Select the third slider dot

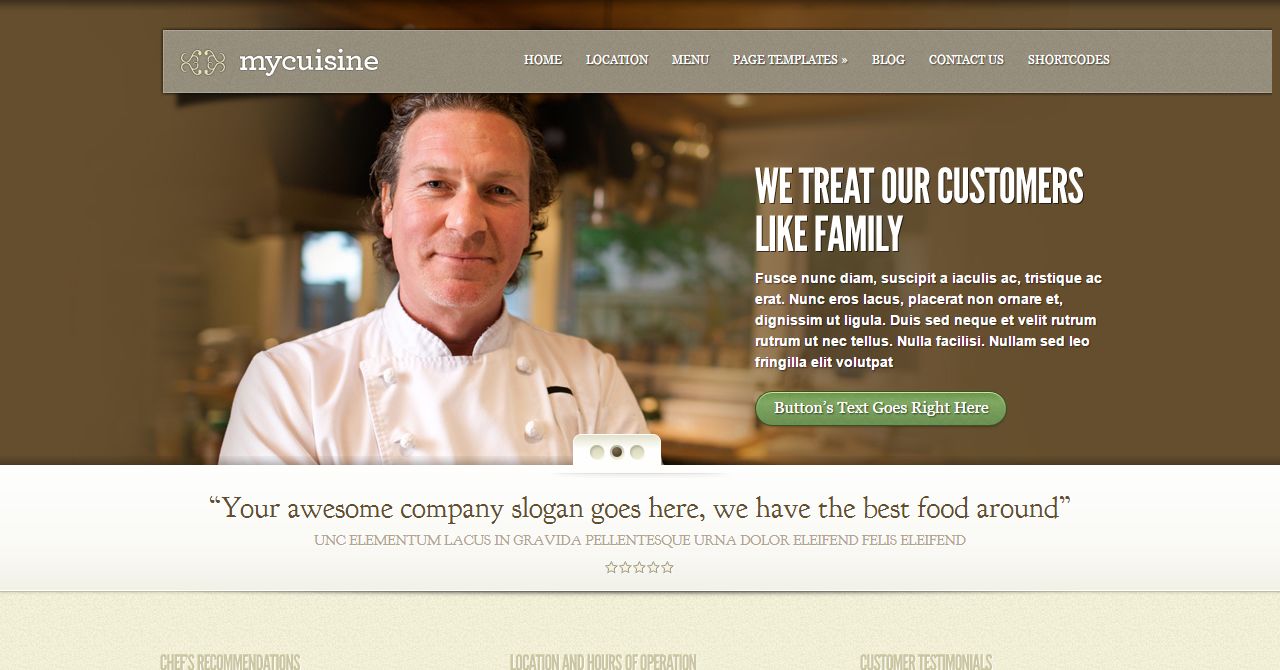(x=637, y=452)
